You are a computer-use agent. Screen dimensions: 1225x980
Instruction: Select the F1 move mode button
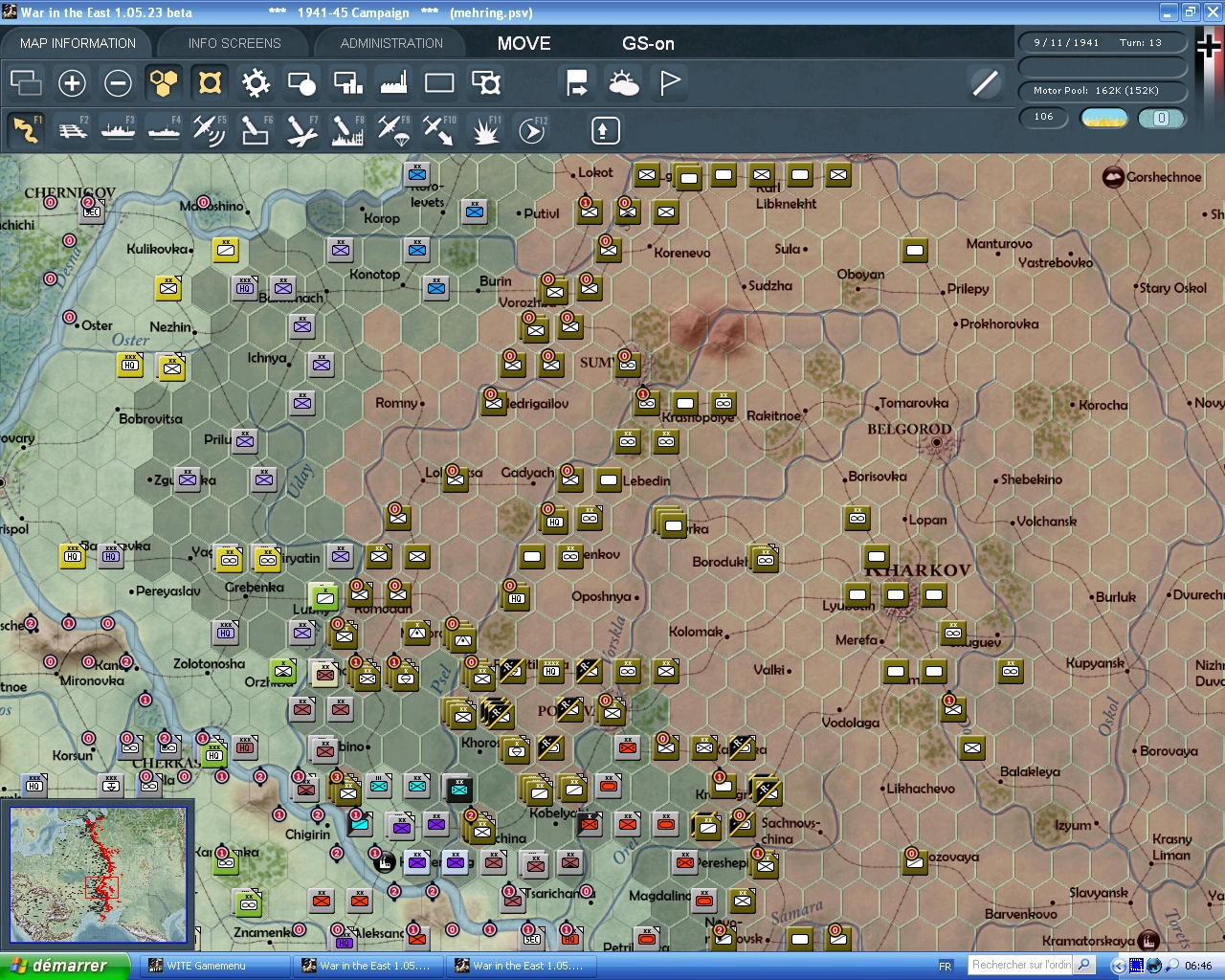(x=26, y=129)
